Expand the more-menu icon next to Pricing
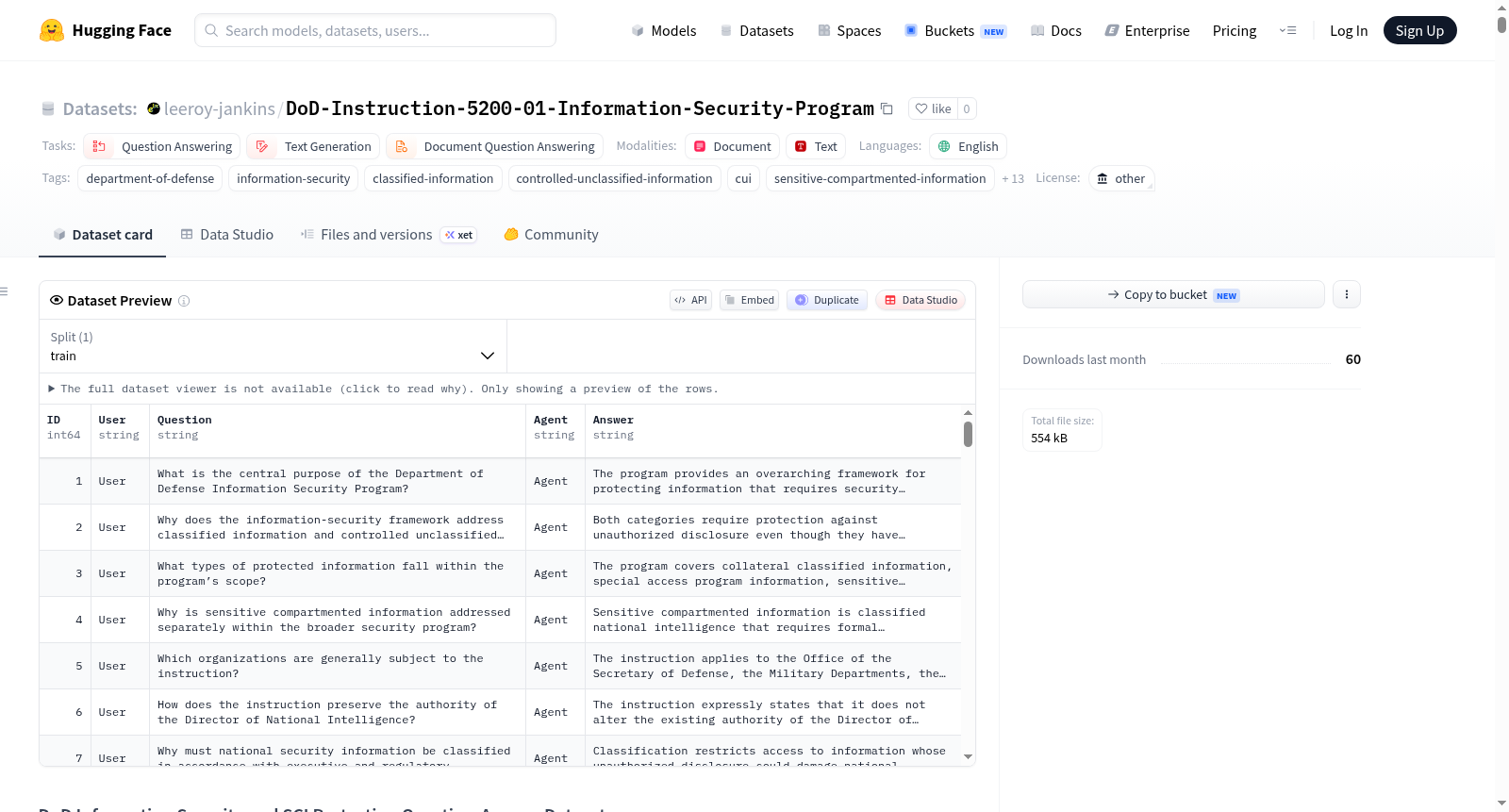Viewport: 1509px width, 812px height. pyautogui.click(x=1287, y=30)
